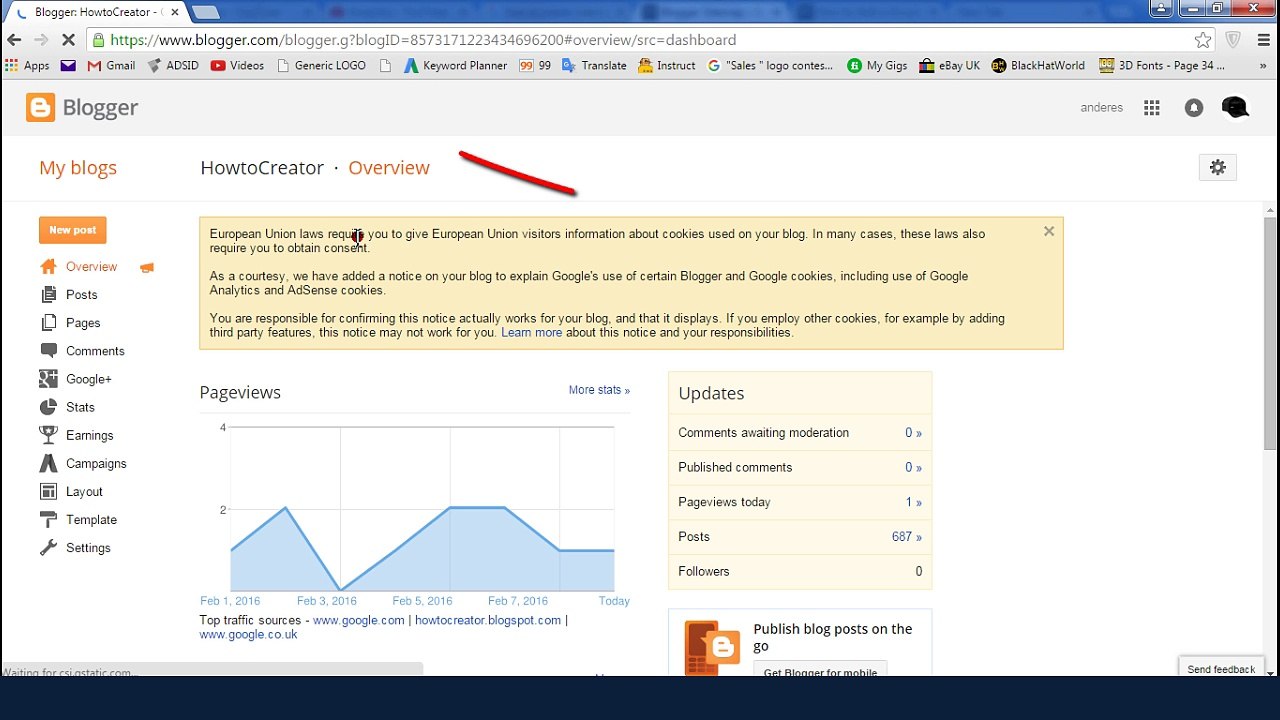
Task: Click the Settings wrench icon
Action: [48, 548]
